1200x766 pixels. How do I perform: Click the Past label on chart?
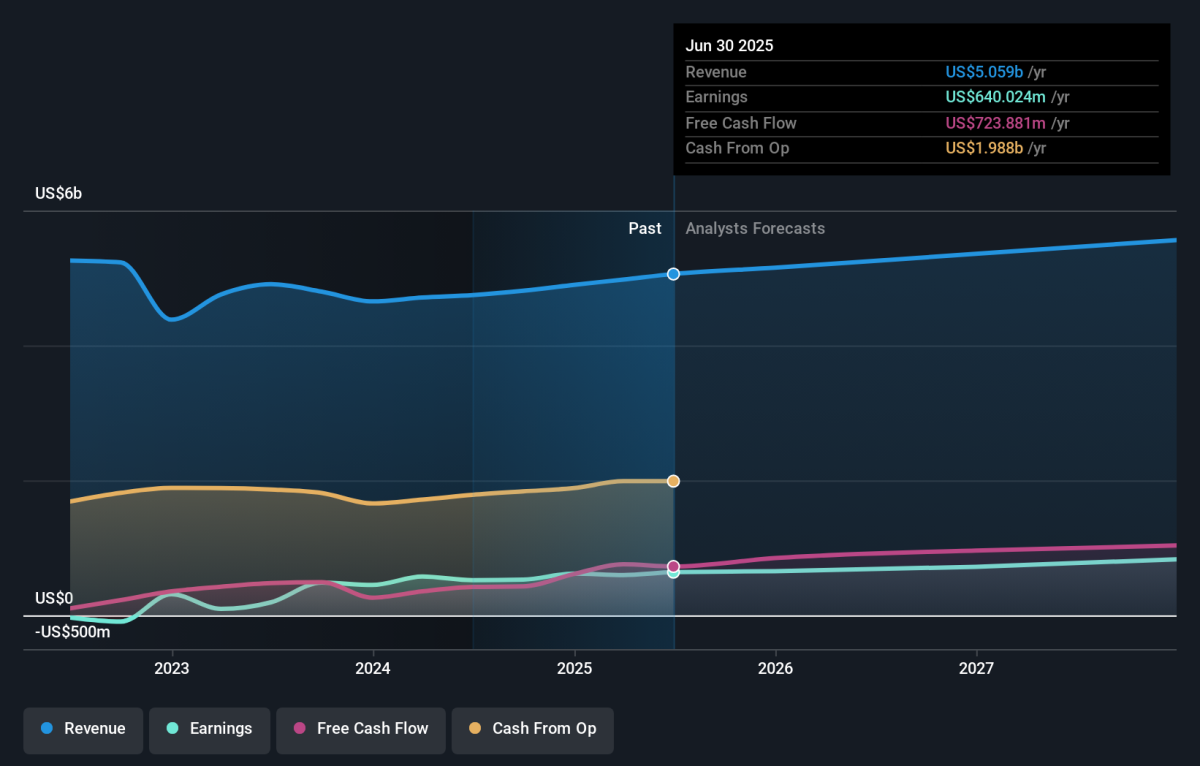click(645, 229)
